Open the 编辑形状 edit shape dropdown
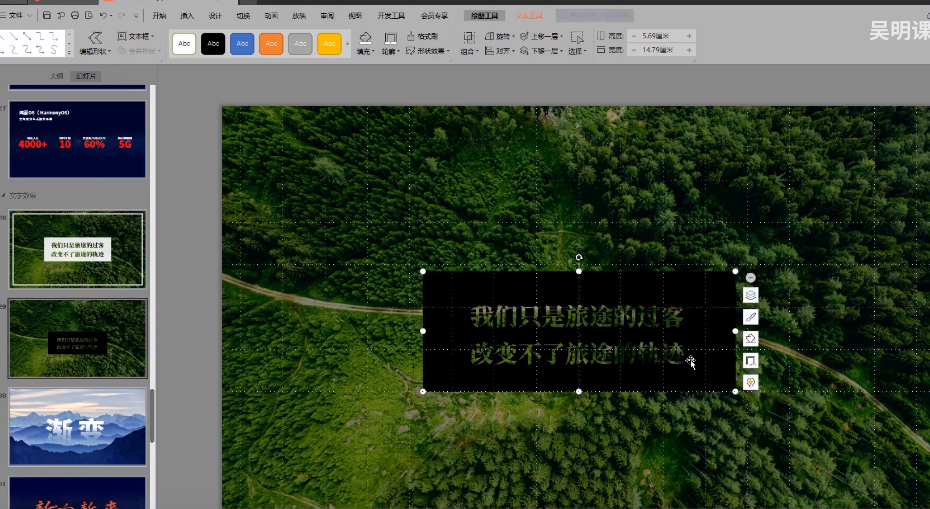930x509 pixels. (x=95, y=44)
